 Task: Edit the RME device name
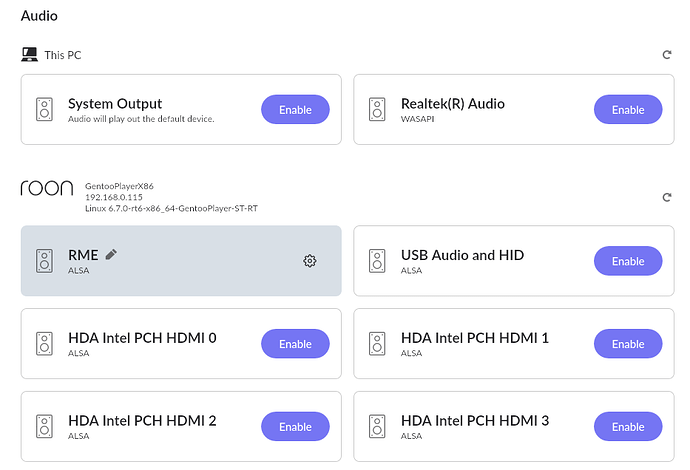click(111, 254)
